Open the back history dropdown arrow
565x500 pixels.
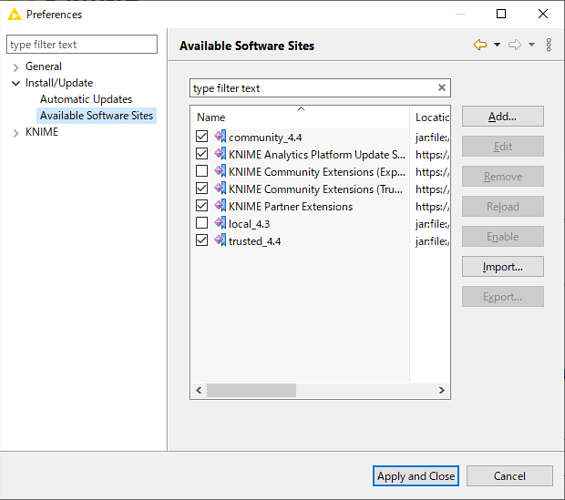point(497,45)
